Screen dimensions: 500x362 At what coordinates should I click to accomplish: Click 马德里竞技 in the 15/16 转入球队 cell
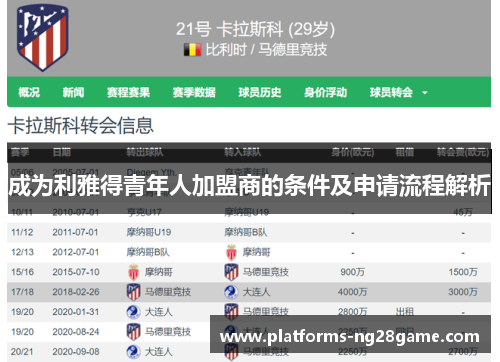pos(266,272)
